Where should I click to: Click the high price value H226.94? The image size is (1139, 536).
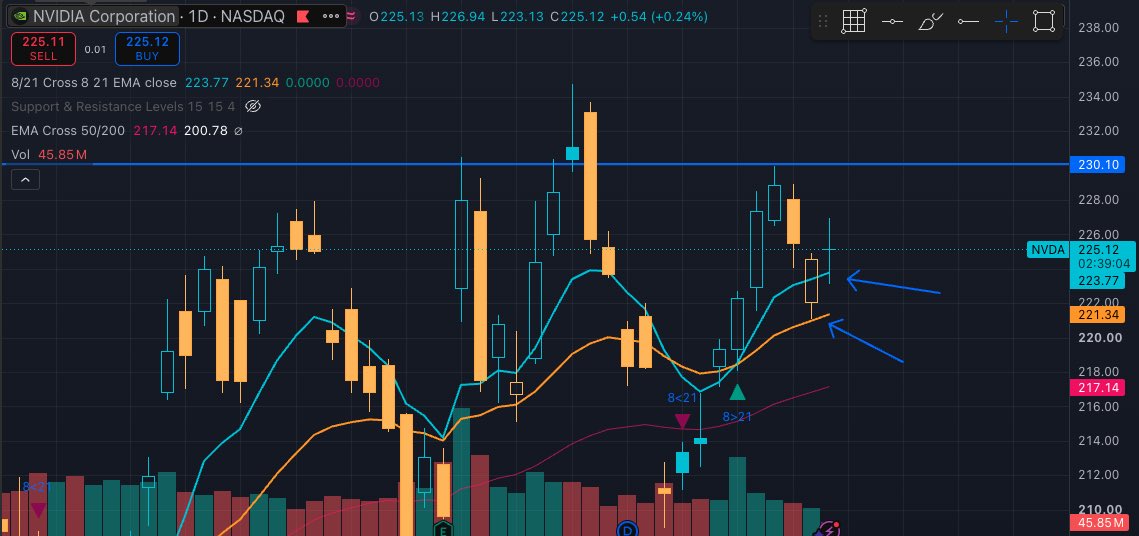point(457,16)
